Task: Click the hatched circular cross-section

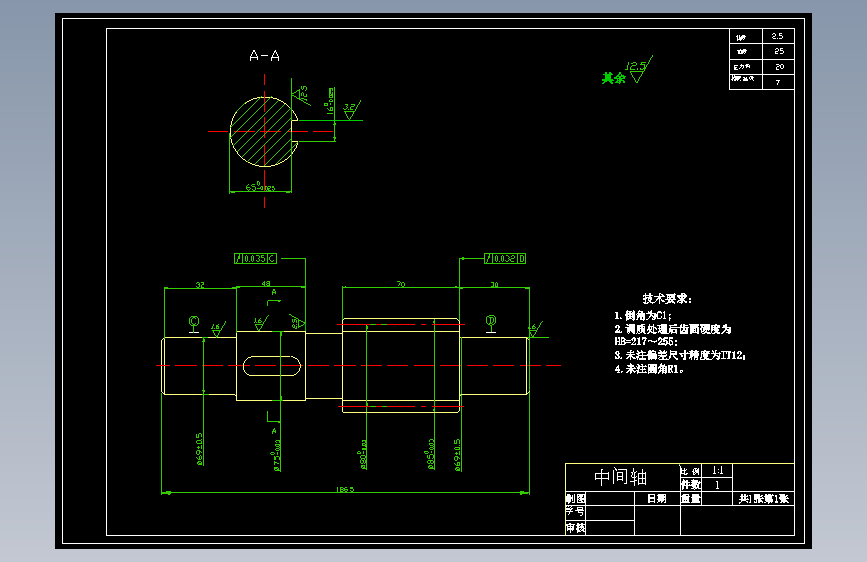Action: 264,132
